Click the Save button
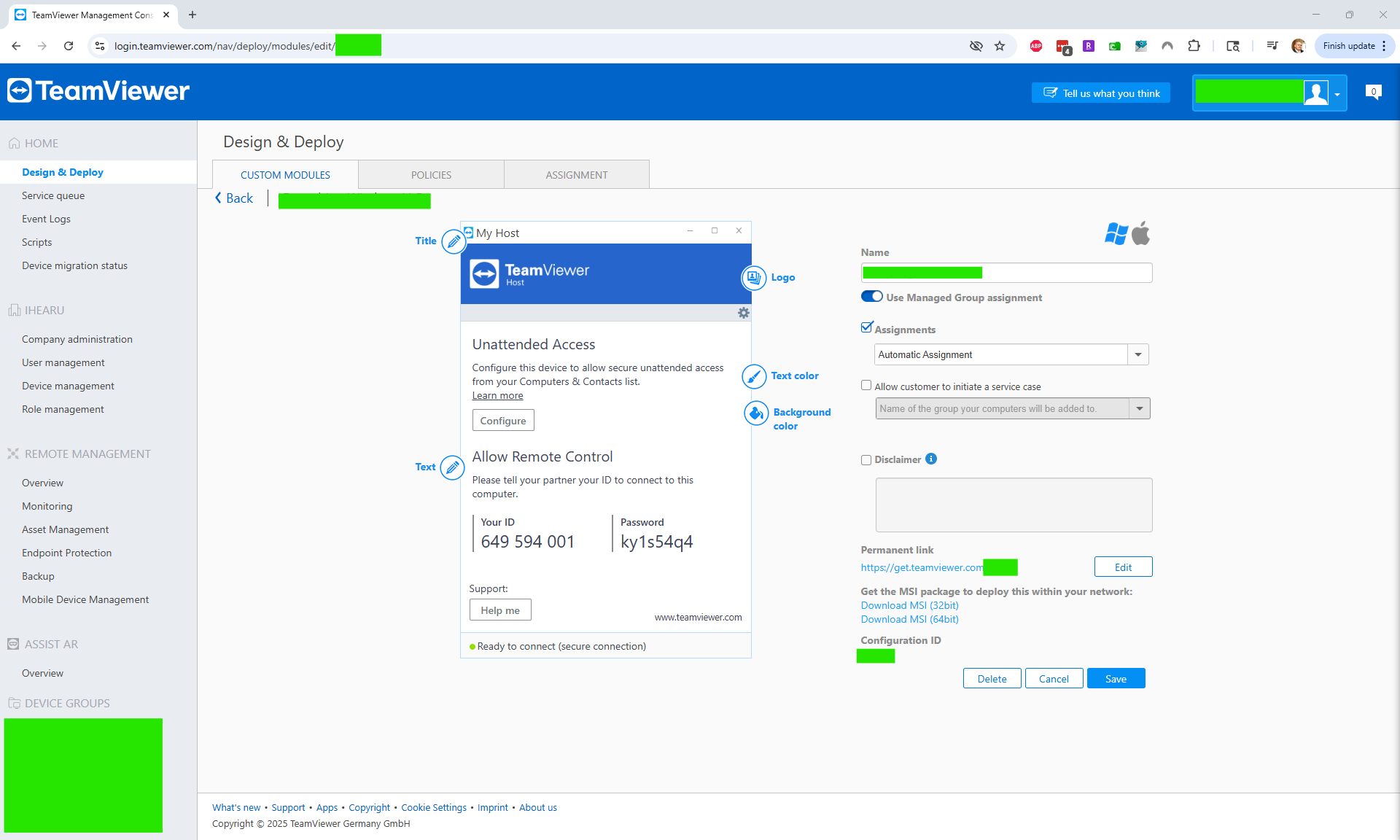1400x840 pixels. coord(1116,679)
